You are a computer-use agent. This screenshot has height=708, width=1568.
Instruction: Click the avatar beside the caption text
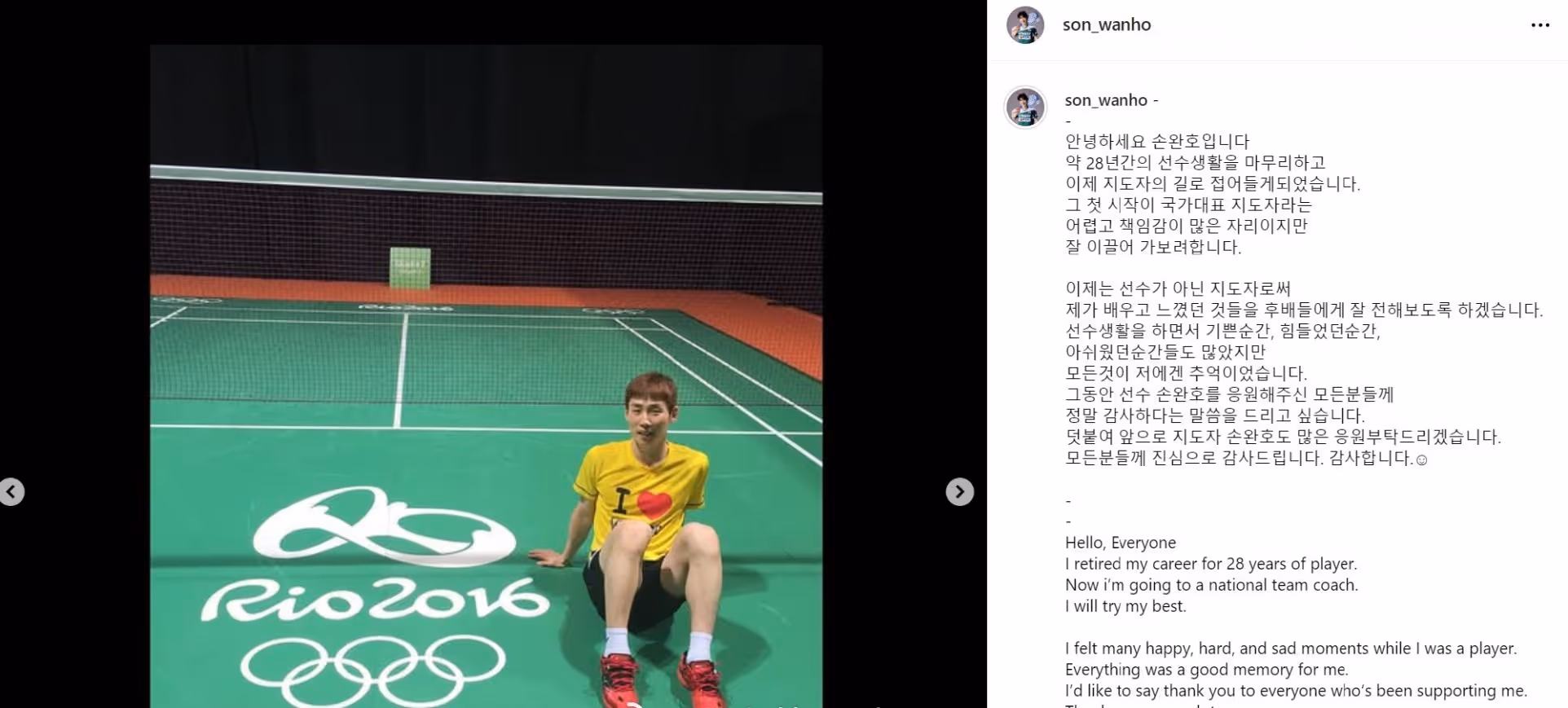1025,107
